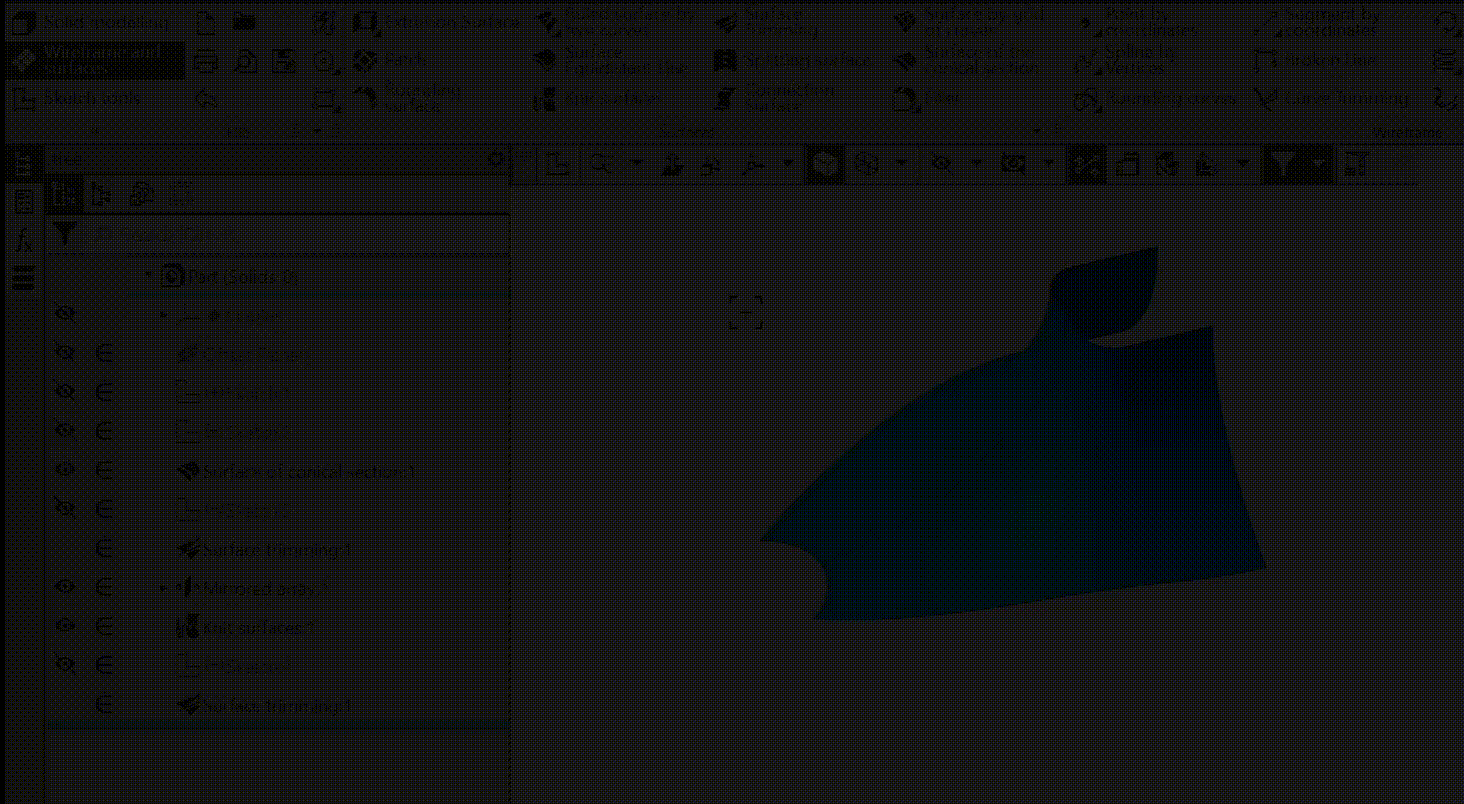1464x804 pixels.
Task: Select Surface Trimming:1 at bottom of tree
Action: (276, 705)
